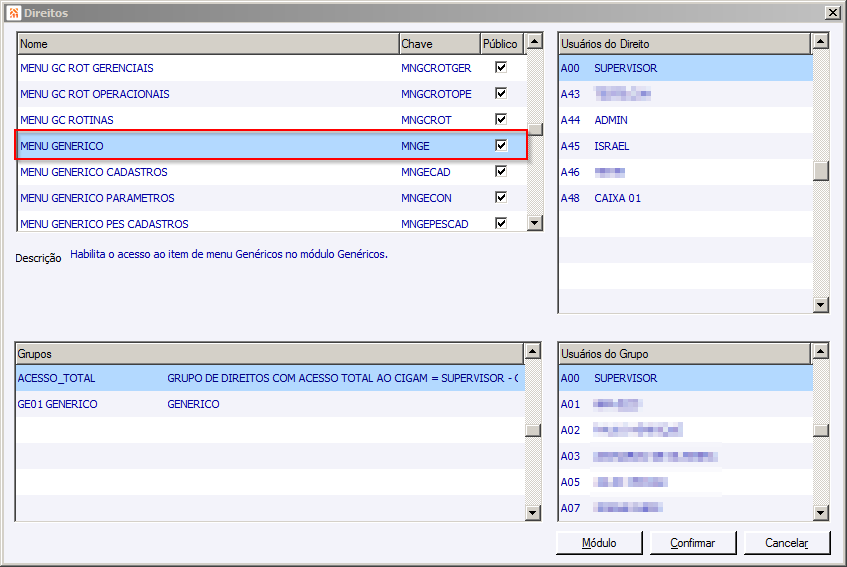Click Usuários do Grupo scrollbar down arrow
This screenshot has width=847, height=567.
(x=821, y=513)
